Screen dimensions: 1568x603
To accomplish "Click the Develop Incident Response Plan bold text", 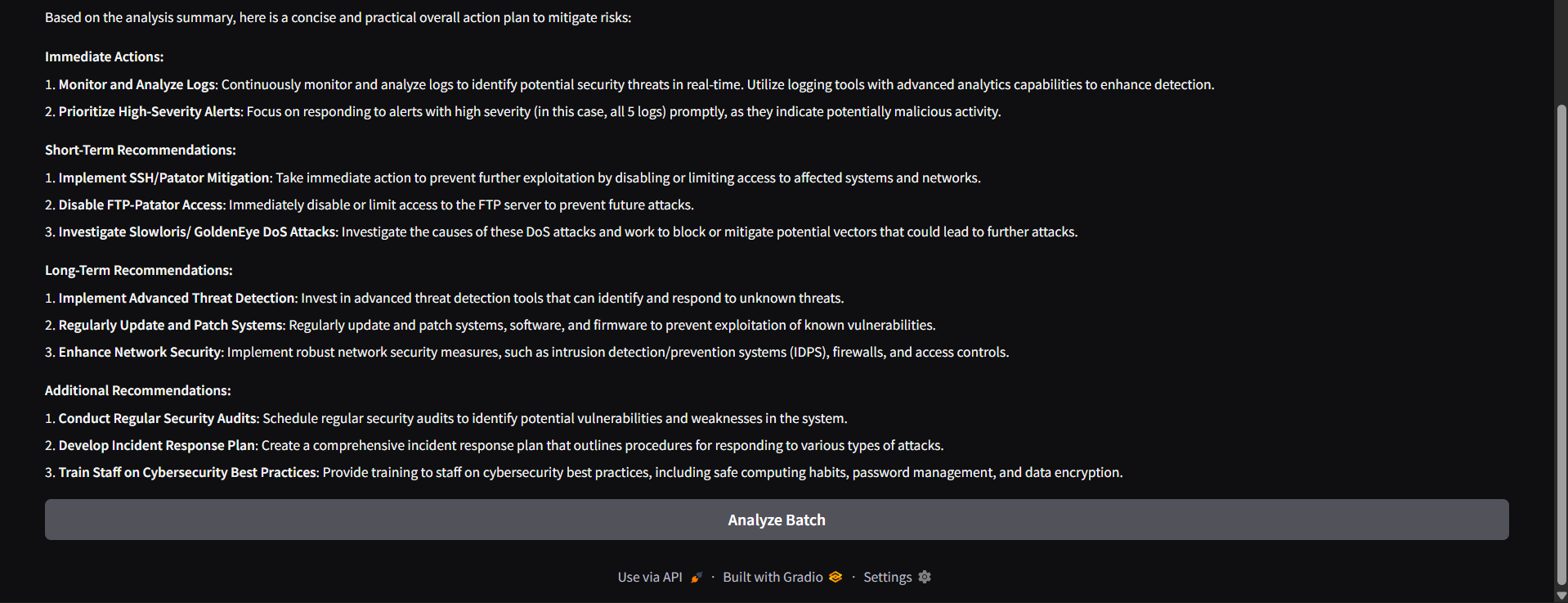I will pos(157,445).
